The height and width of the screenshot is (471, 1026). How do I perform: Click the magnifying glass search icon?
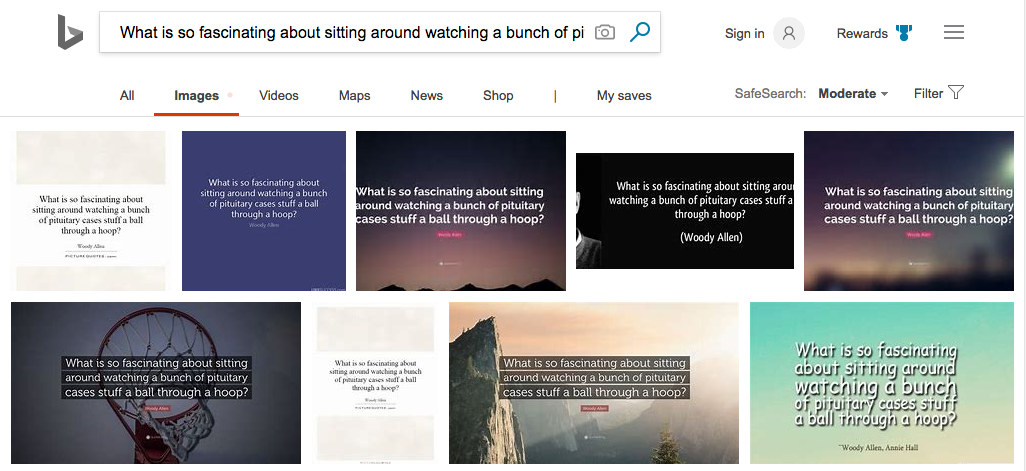tap(640, 31)
